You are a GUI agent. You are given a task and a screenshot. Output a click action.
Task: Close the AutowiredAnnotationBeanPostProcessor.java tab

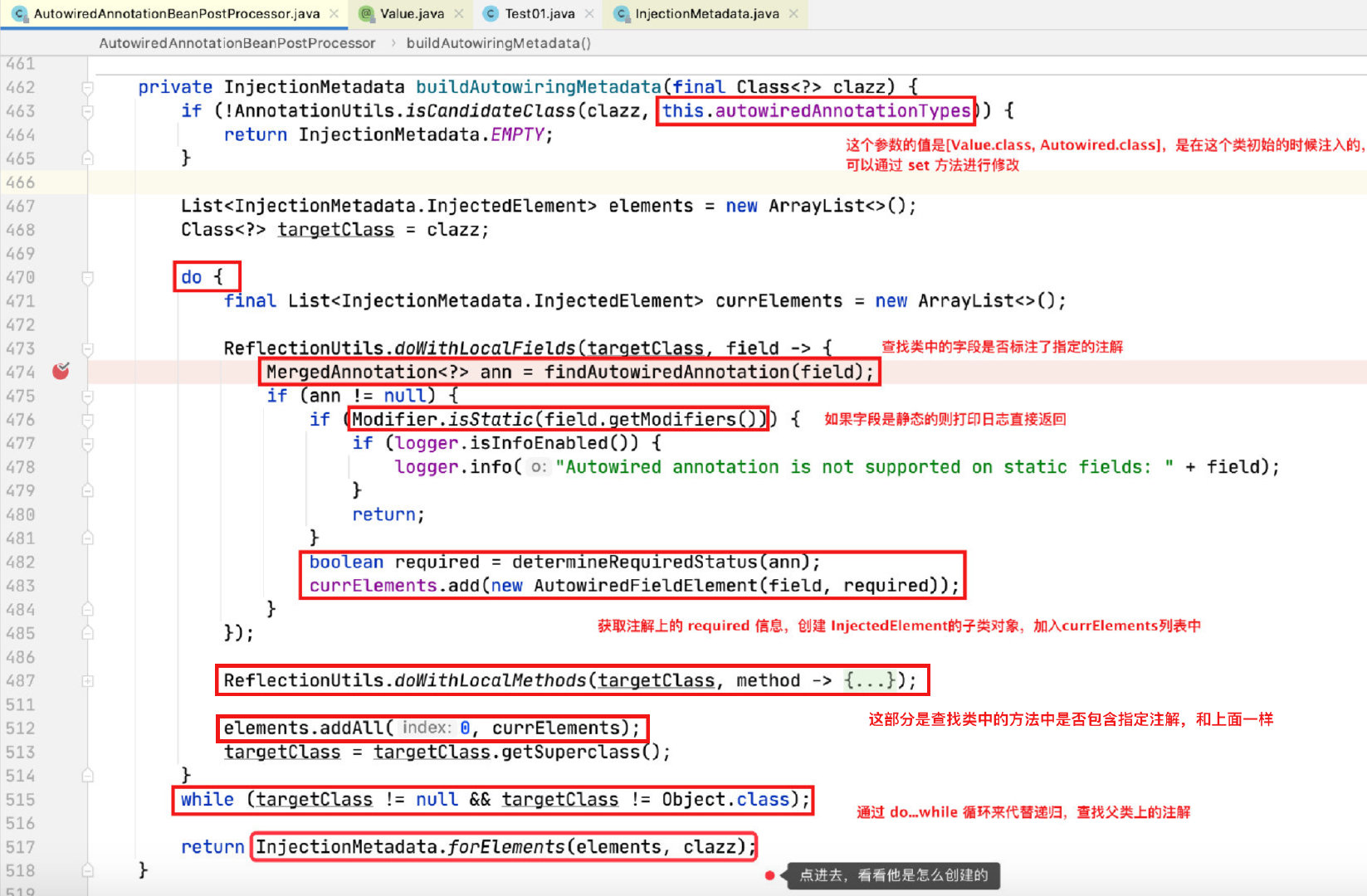tap(334, 14)
